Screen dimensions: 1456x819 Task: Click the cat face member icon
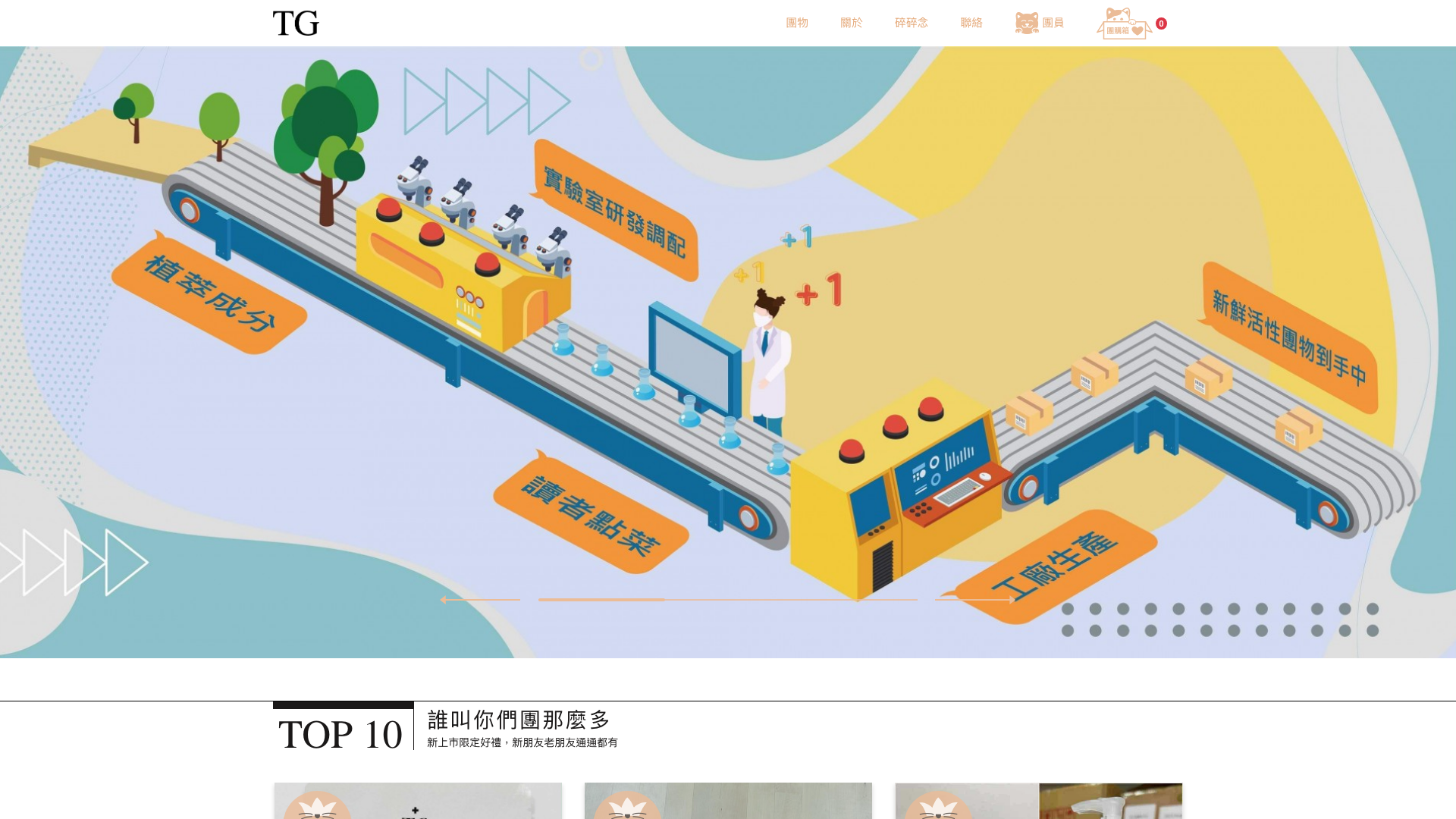pos(1027,23)
